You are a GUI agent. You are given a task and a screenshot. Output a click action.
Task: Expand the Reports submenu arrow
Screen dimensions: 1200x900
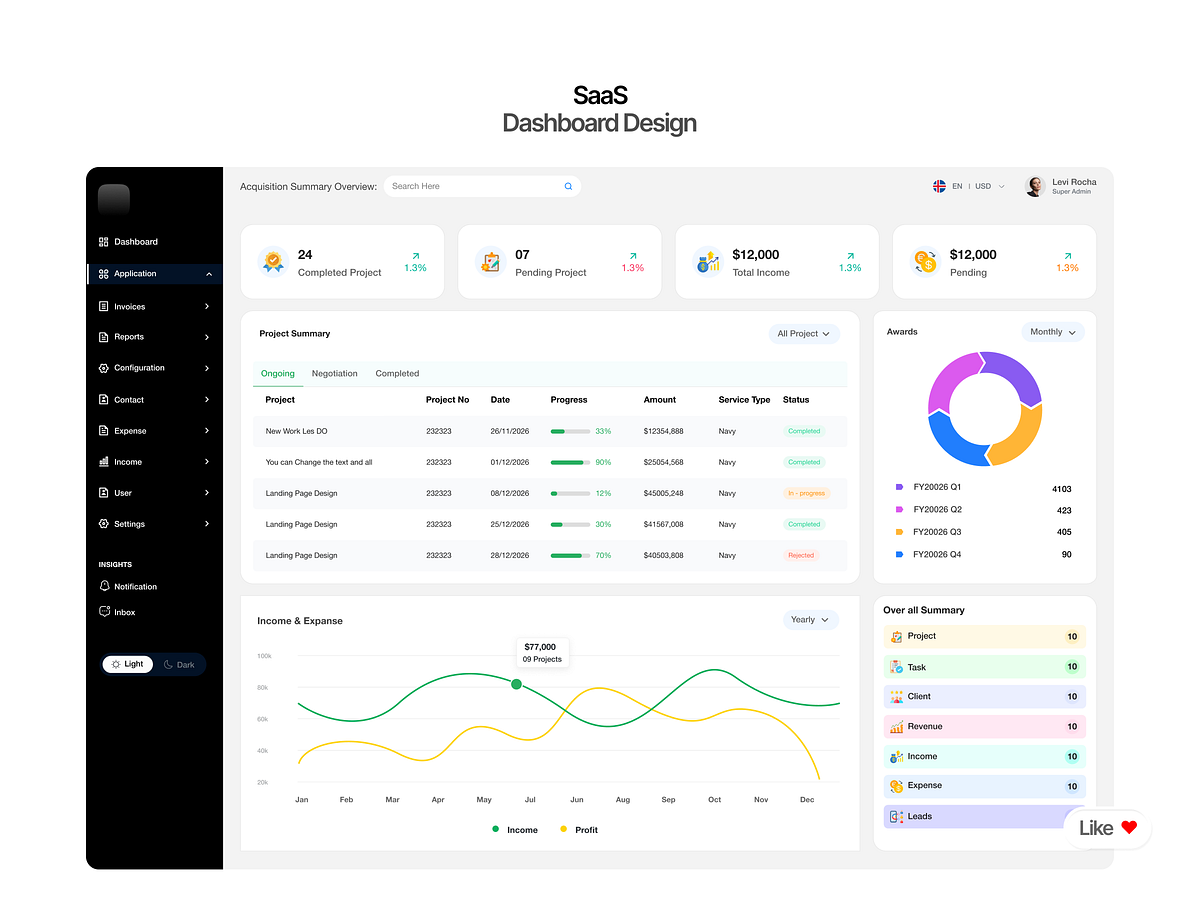207,337
